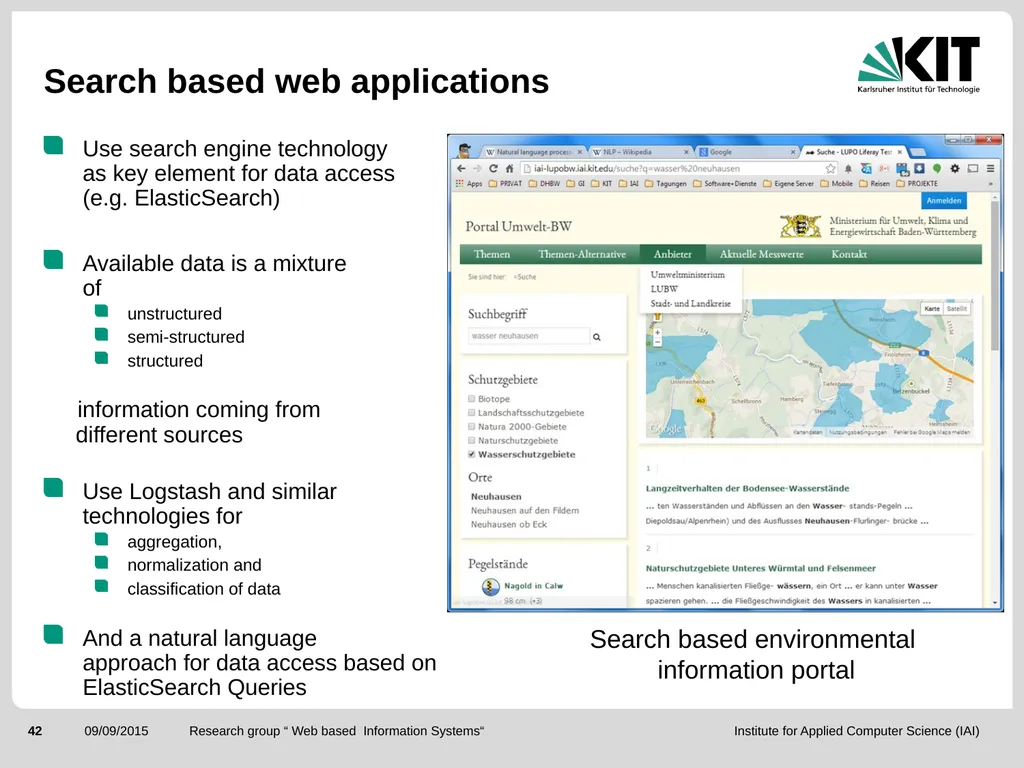The width and height of the screenshot is (1024, 768).
Task: Check the Naturschutzgebiete checkbox
Action: (472, 440)
